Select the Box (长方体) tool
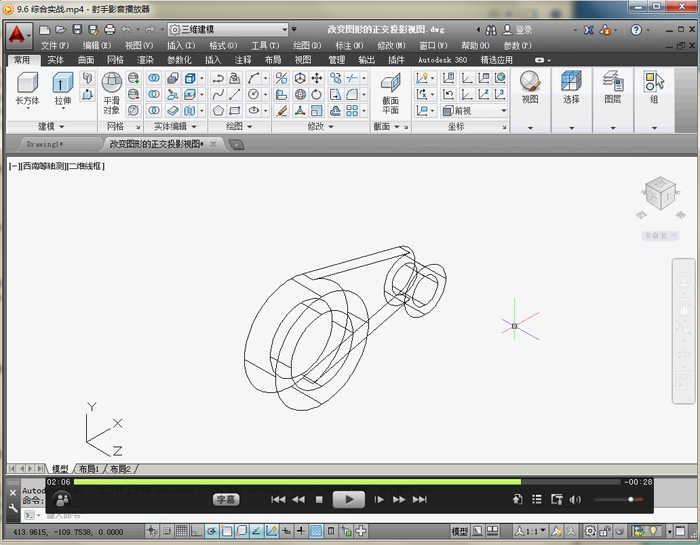This screenshot has height=545, width=700. click(x=28, y=90)
